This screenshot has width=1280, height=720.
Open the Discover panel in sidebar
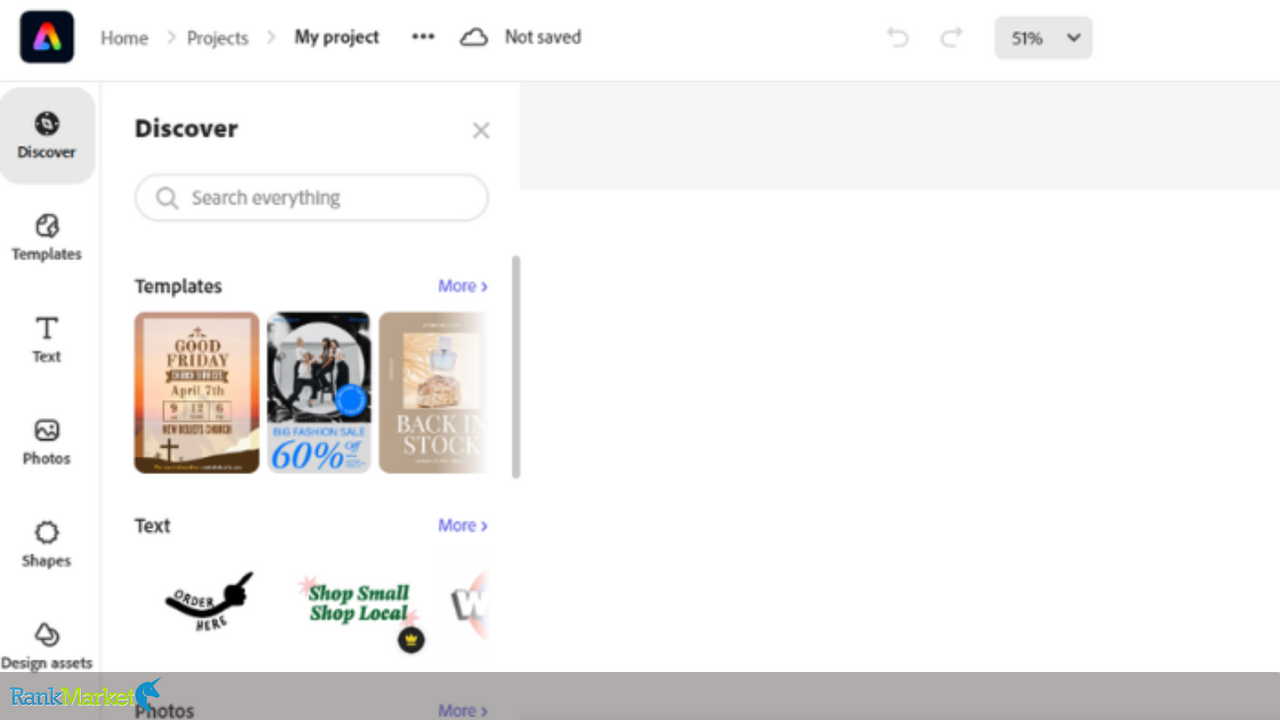[x=47, y=136]
